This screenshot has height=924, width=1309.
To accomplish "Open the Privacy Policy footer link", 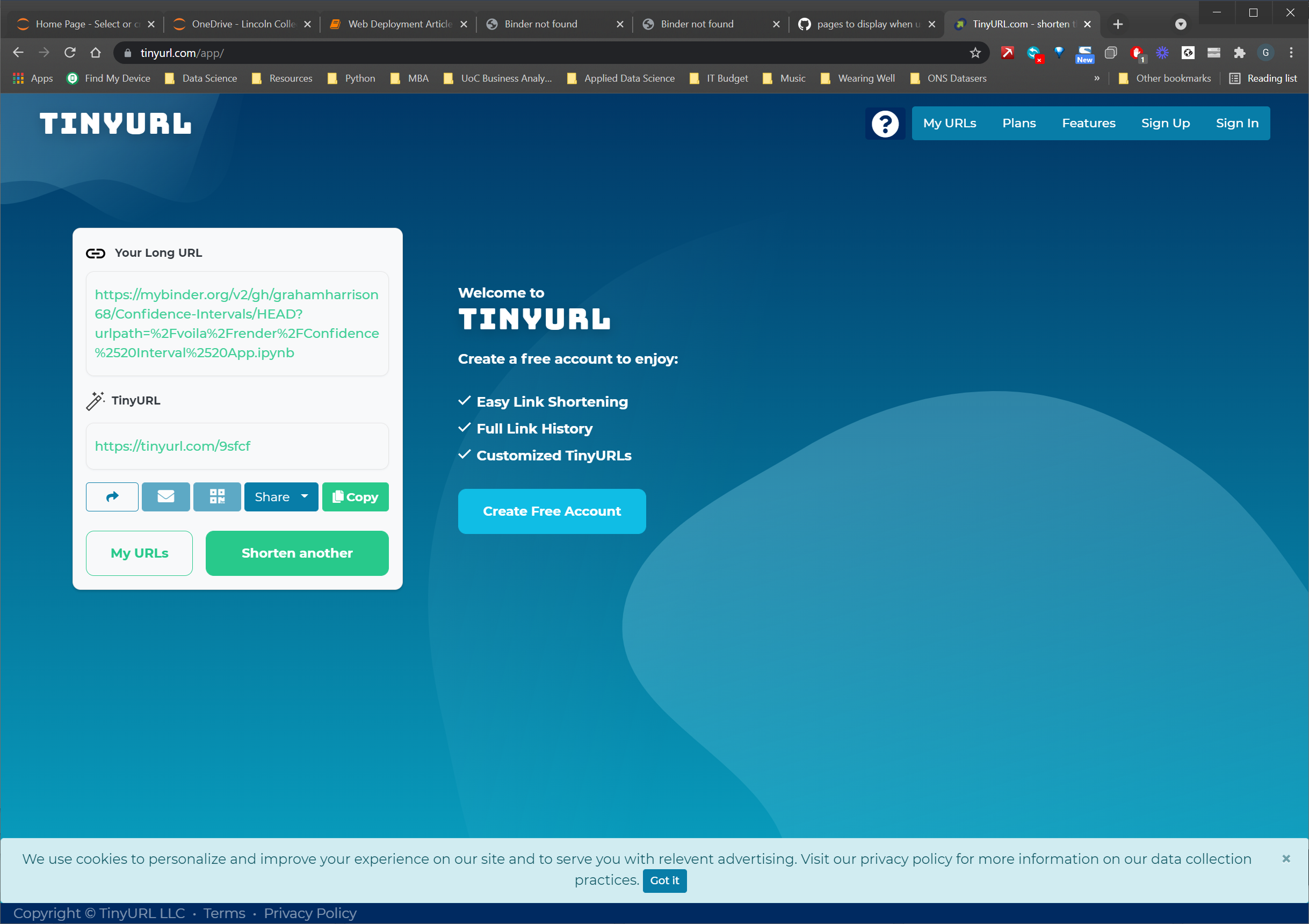I will coord(309,913).
